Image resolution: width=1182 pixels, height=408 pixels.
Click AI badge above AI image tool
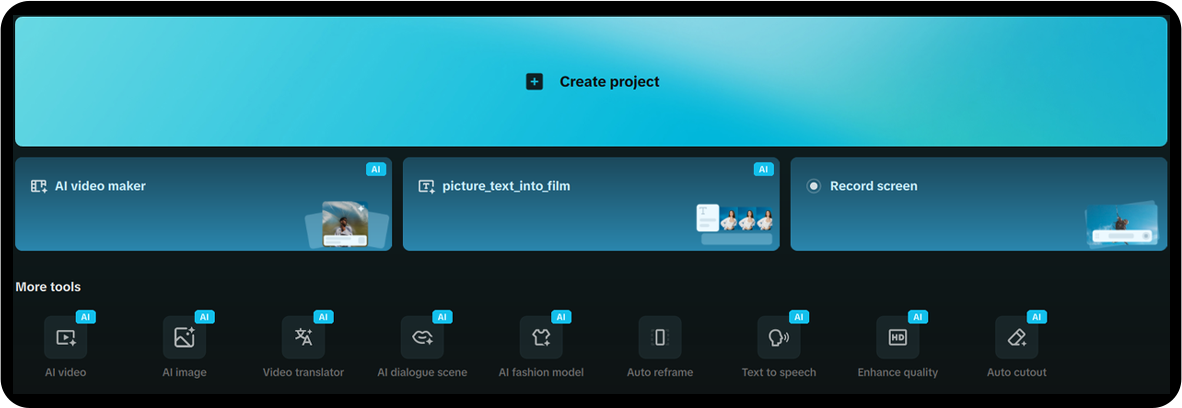[x=204, y=317]
